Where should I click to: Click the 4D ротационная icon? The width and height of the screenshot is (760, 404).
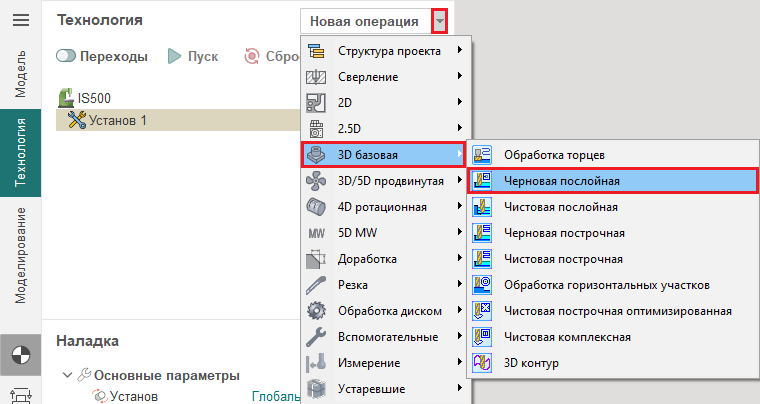tap(317, 207)
